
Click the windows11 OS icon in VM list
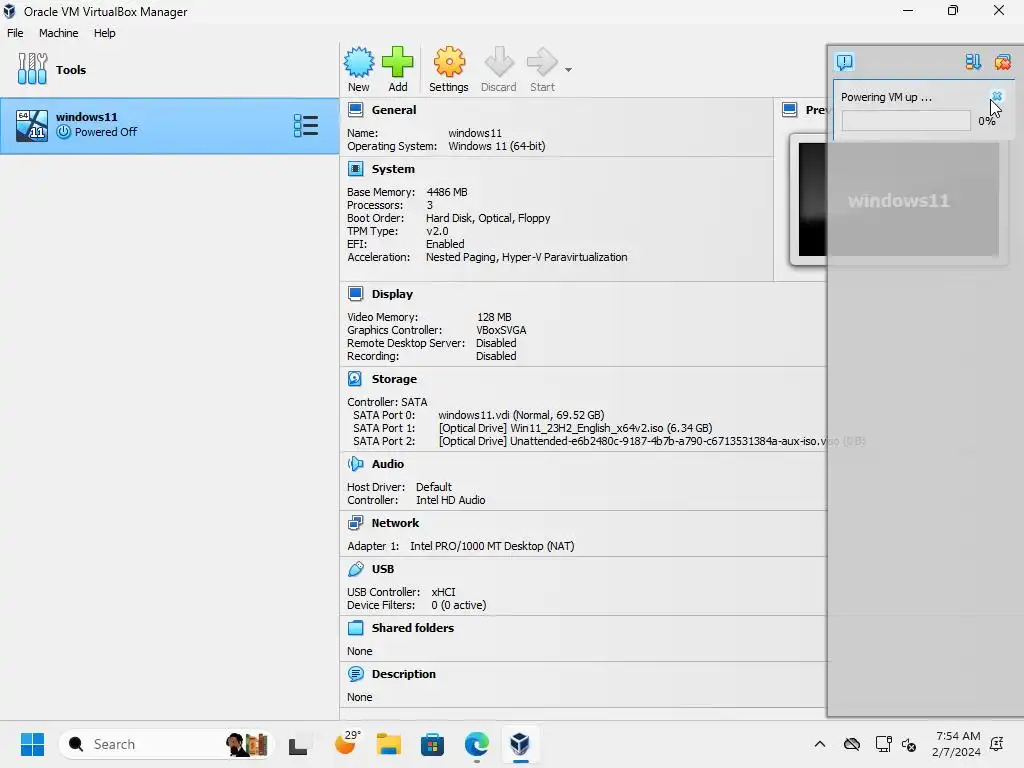[32, 125]
